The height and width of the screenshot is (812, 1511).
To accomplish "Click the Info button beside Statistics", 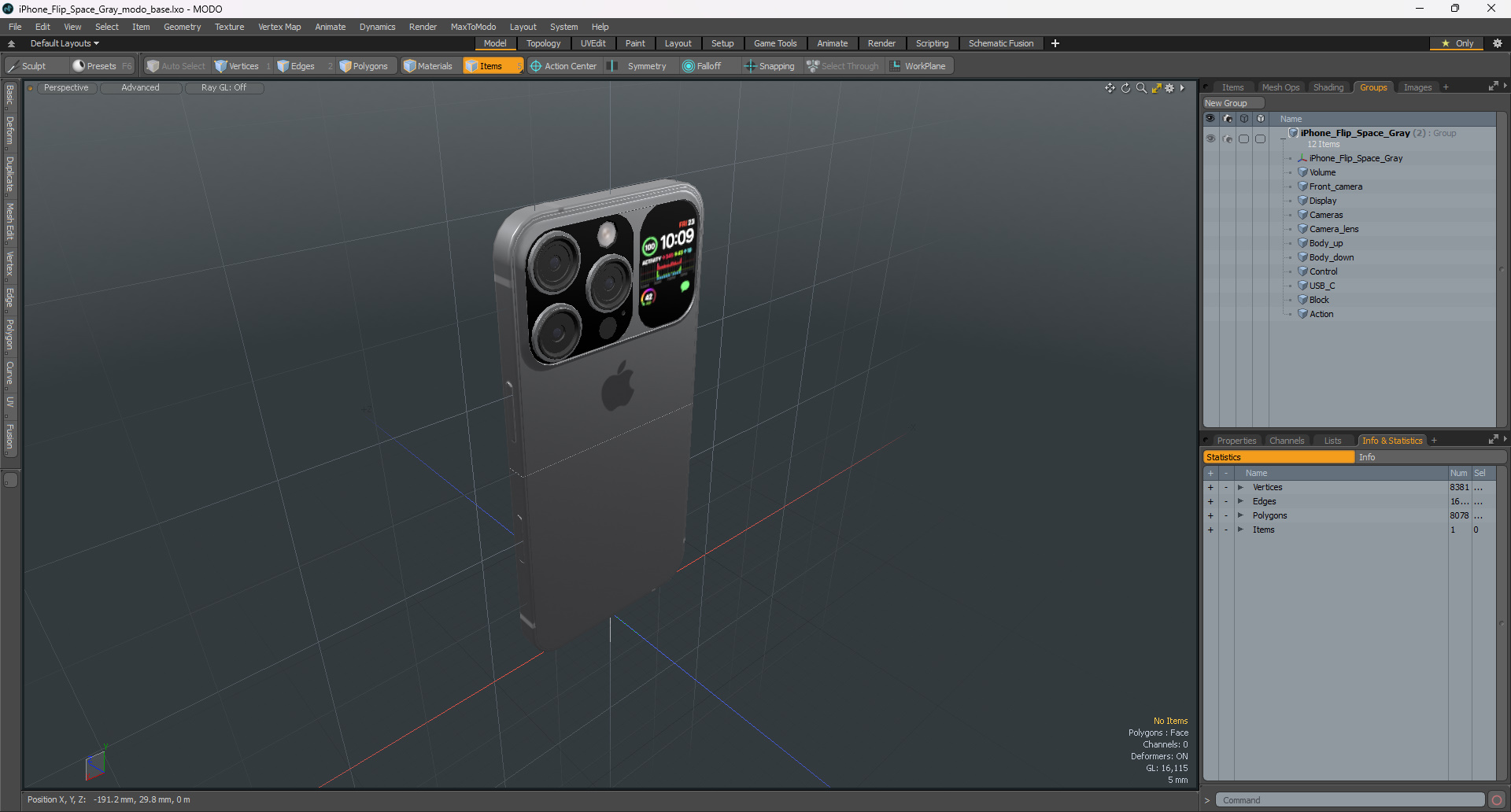I will pyautogui.click(x=1431, y=457).
